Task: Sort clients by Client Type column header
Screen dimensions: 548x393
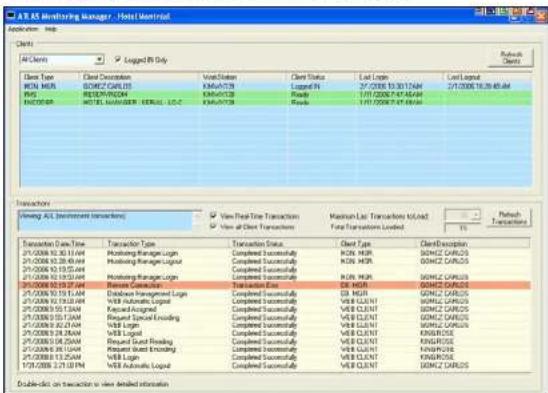Action: pos(50,77)
